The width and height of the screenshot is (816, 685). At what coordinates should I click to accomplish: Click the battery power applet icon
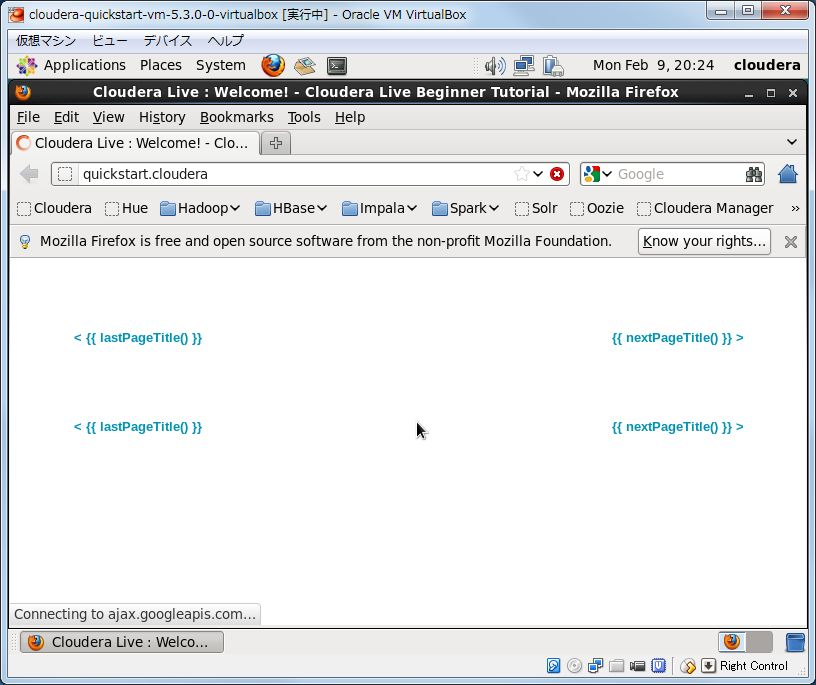click(553, 66)
